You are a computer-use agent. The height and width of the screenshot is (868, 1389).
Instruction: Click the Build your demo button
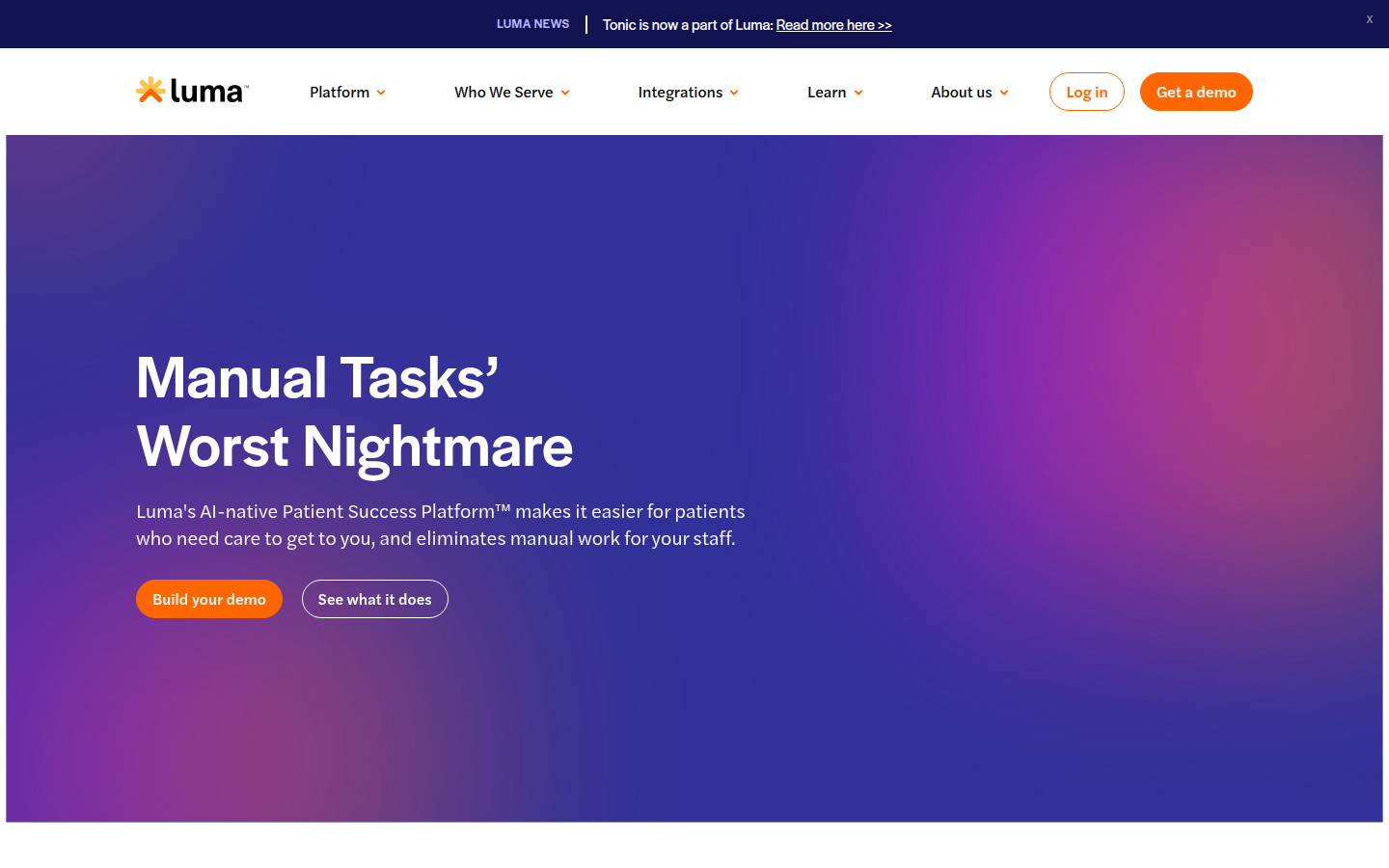[209, 599]
